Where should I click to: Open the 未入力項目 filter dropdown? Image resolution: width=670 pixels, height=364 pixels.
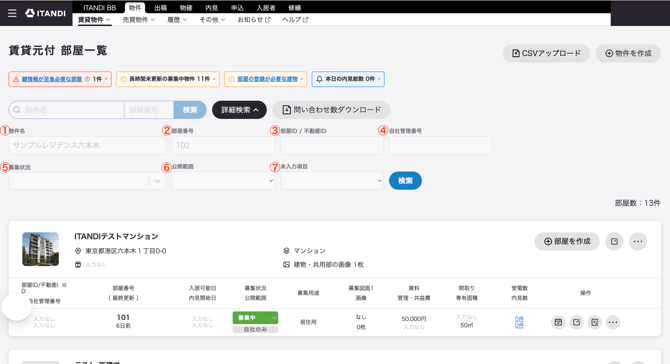pos(332,181)
